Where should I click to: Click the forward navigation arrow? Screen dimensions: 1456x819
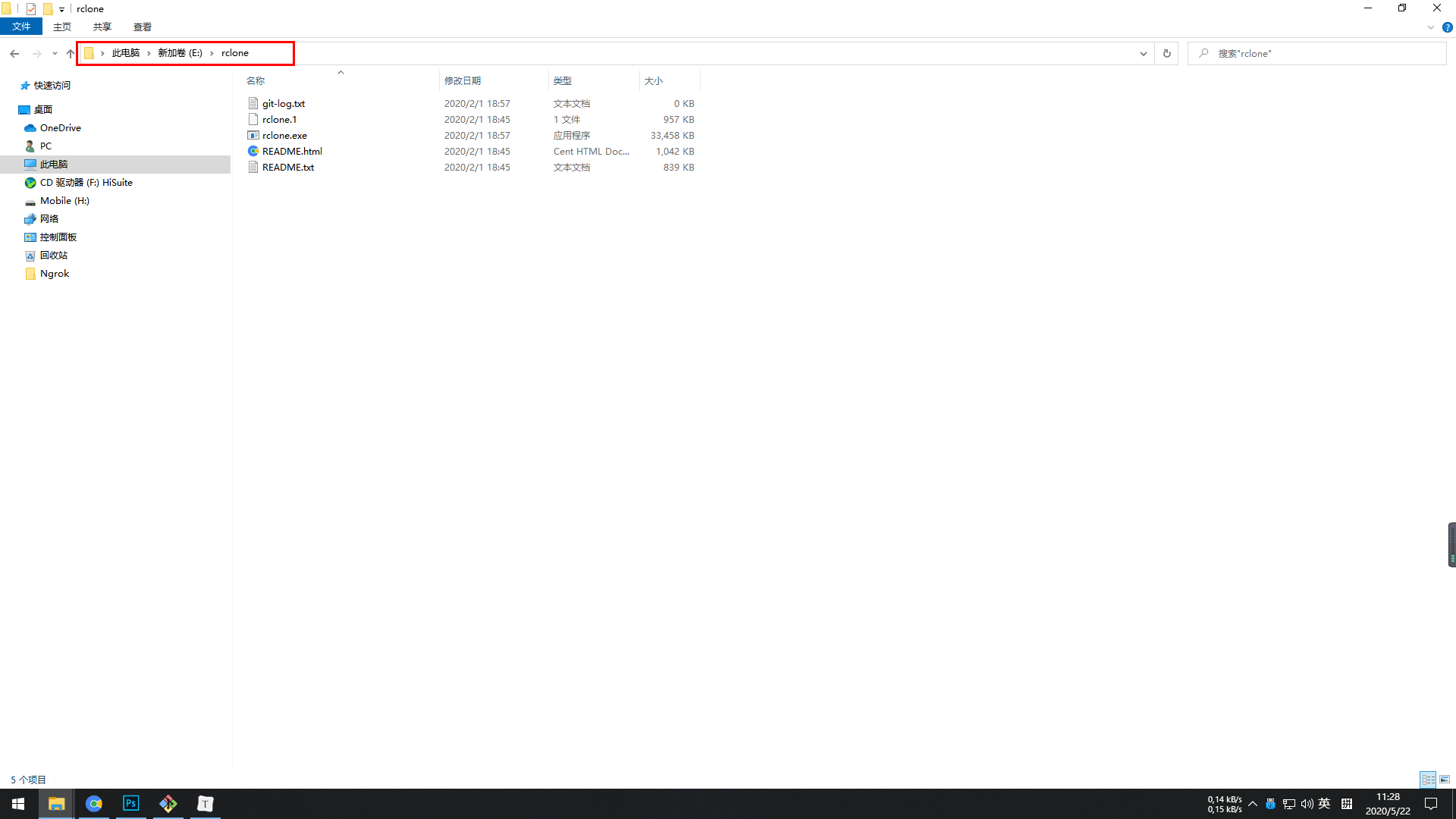(36, 53)
